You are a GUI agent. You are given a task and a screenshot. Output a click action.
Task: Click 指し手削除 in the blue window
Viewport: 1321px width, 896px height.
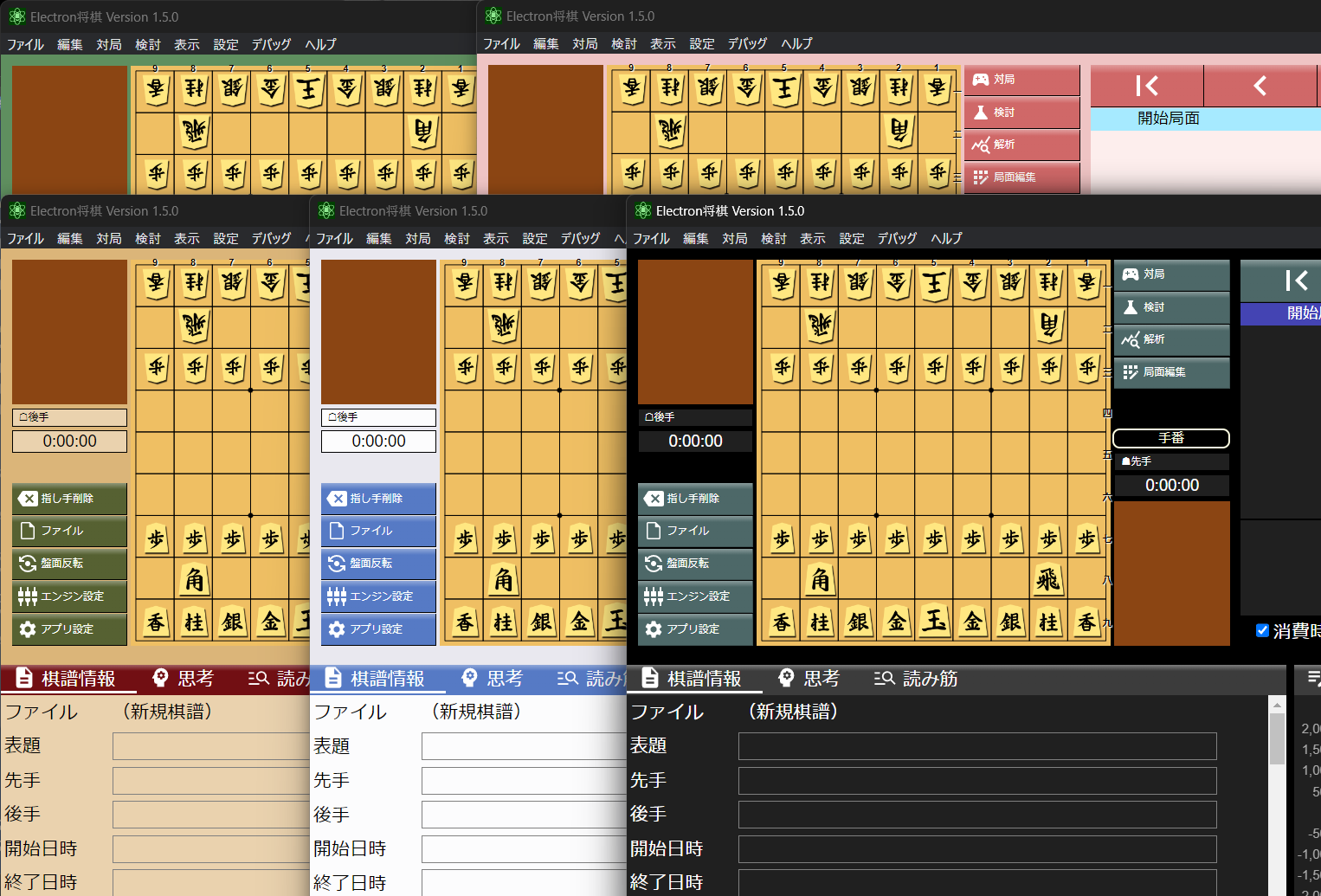378,499
